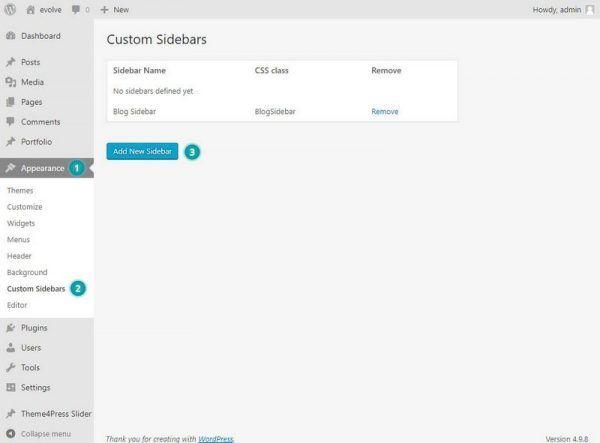Click the plus icon for New
The image size is (600, 443).
104,10
